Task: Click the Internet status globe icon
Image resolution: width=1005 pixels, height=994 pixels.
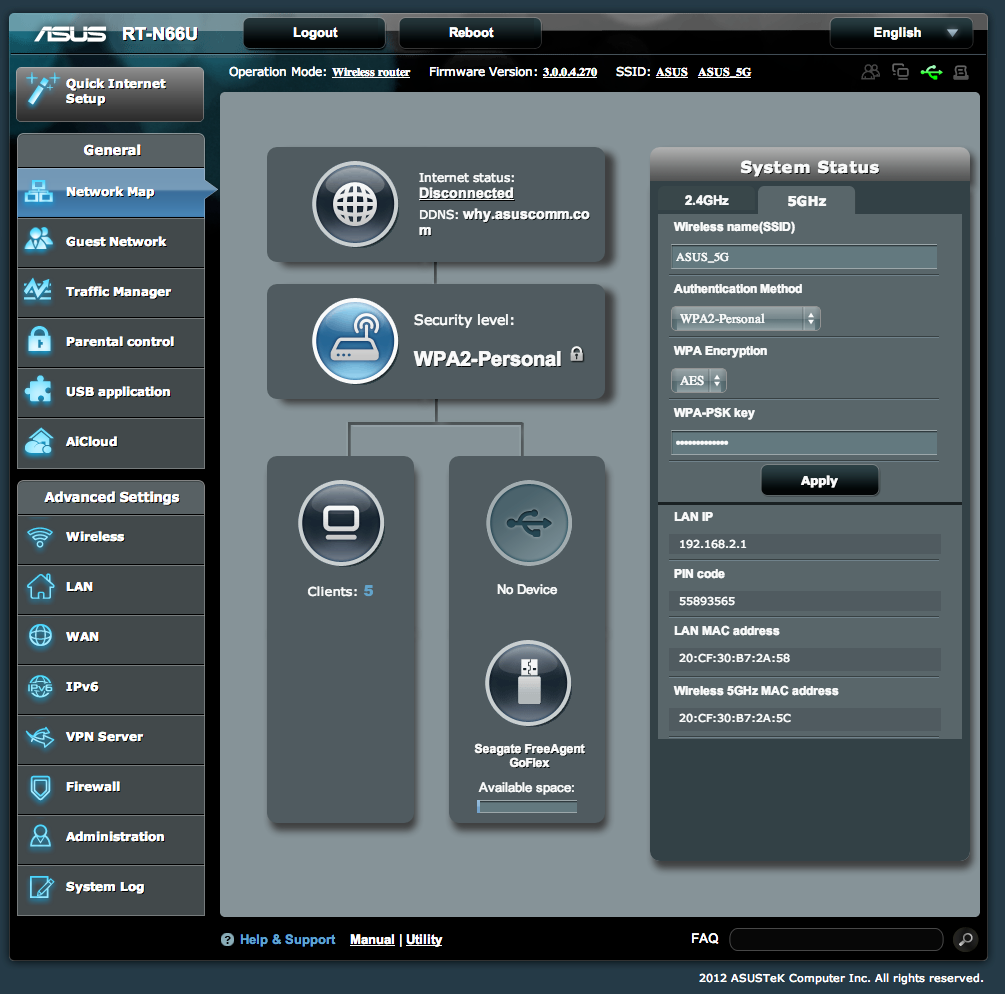Action: [x=355, y=204]
